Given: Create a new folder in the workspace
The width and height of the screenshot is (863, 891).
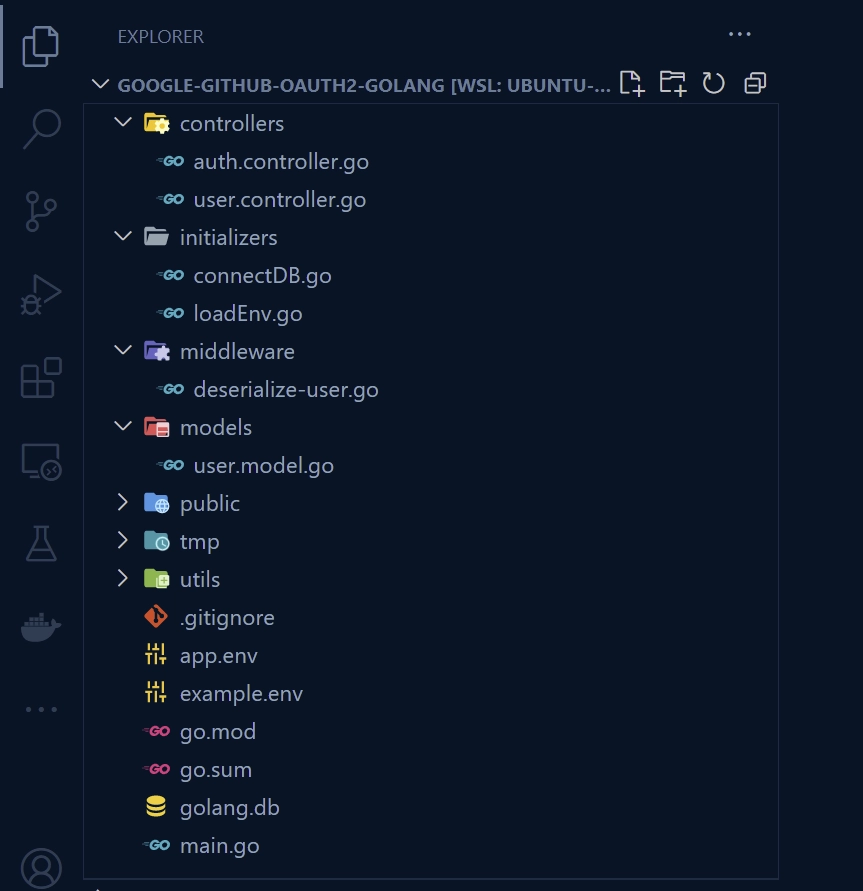Looking at the screenshot, I should point(673,84).
